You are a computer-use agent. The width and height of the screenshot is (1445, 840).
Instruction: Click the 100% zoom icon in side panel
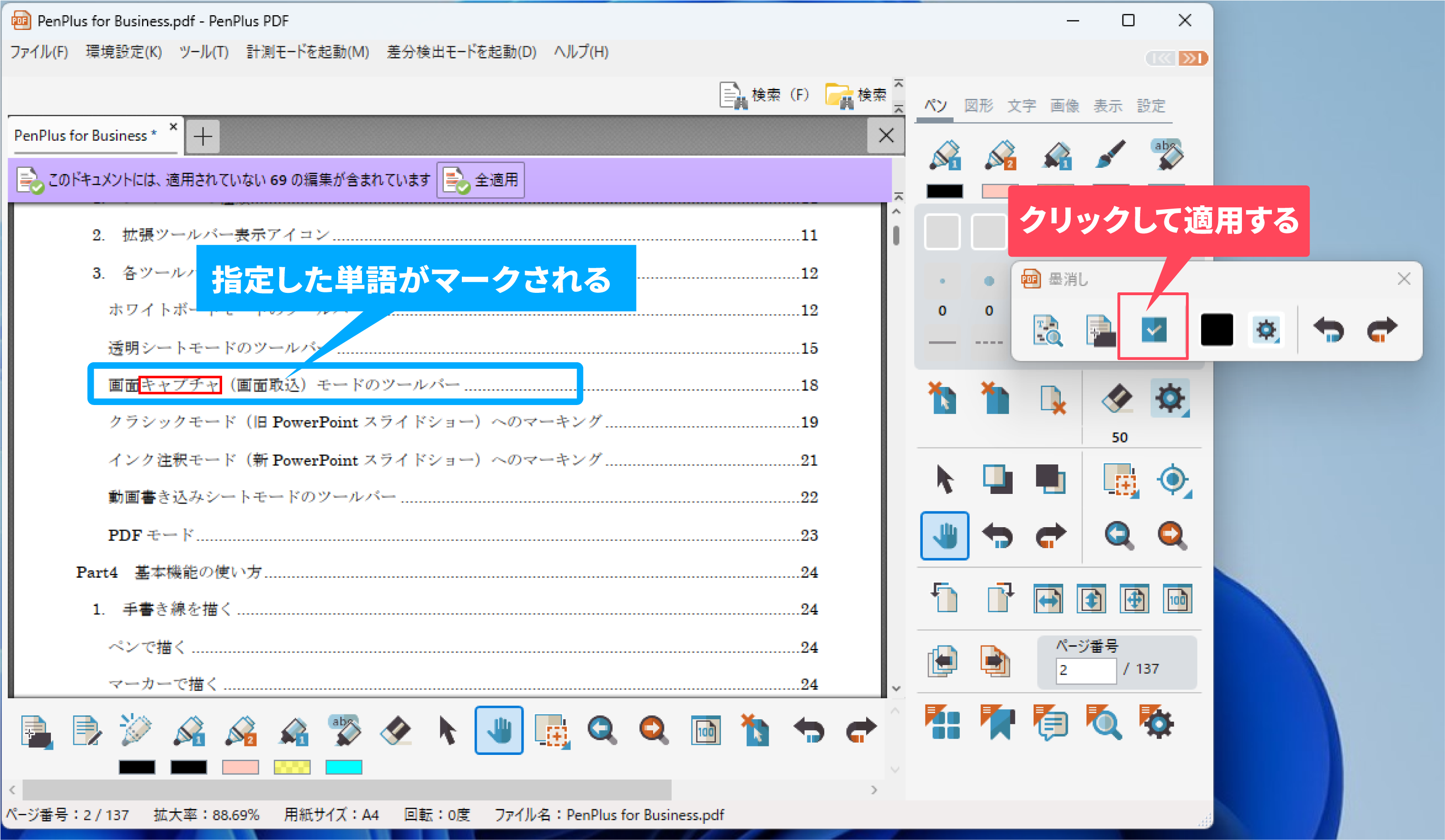pyautogui.click(x=1177, y=599)
